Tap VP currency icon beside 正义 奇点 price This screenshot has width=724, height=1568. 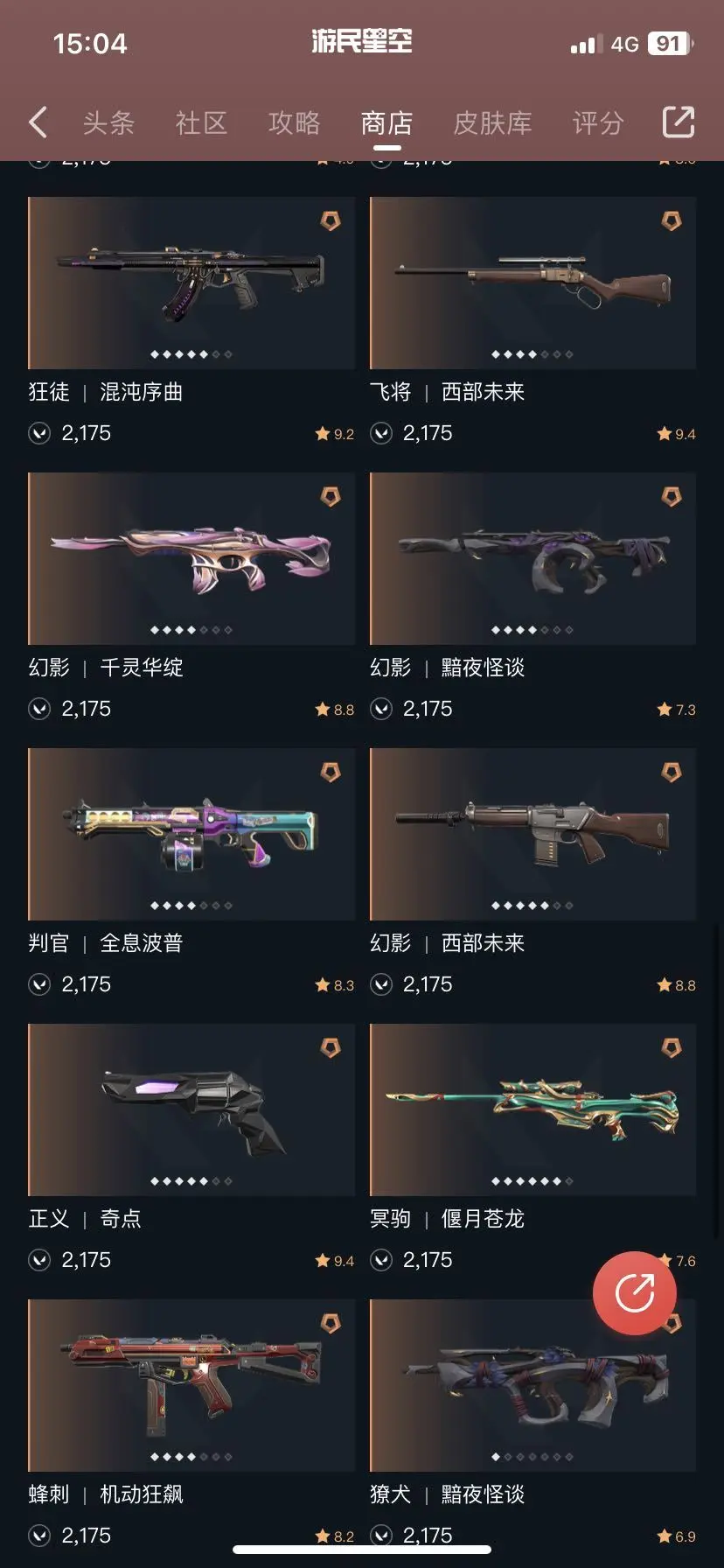click(39, 1260)
